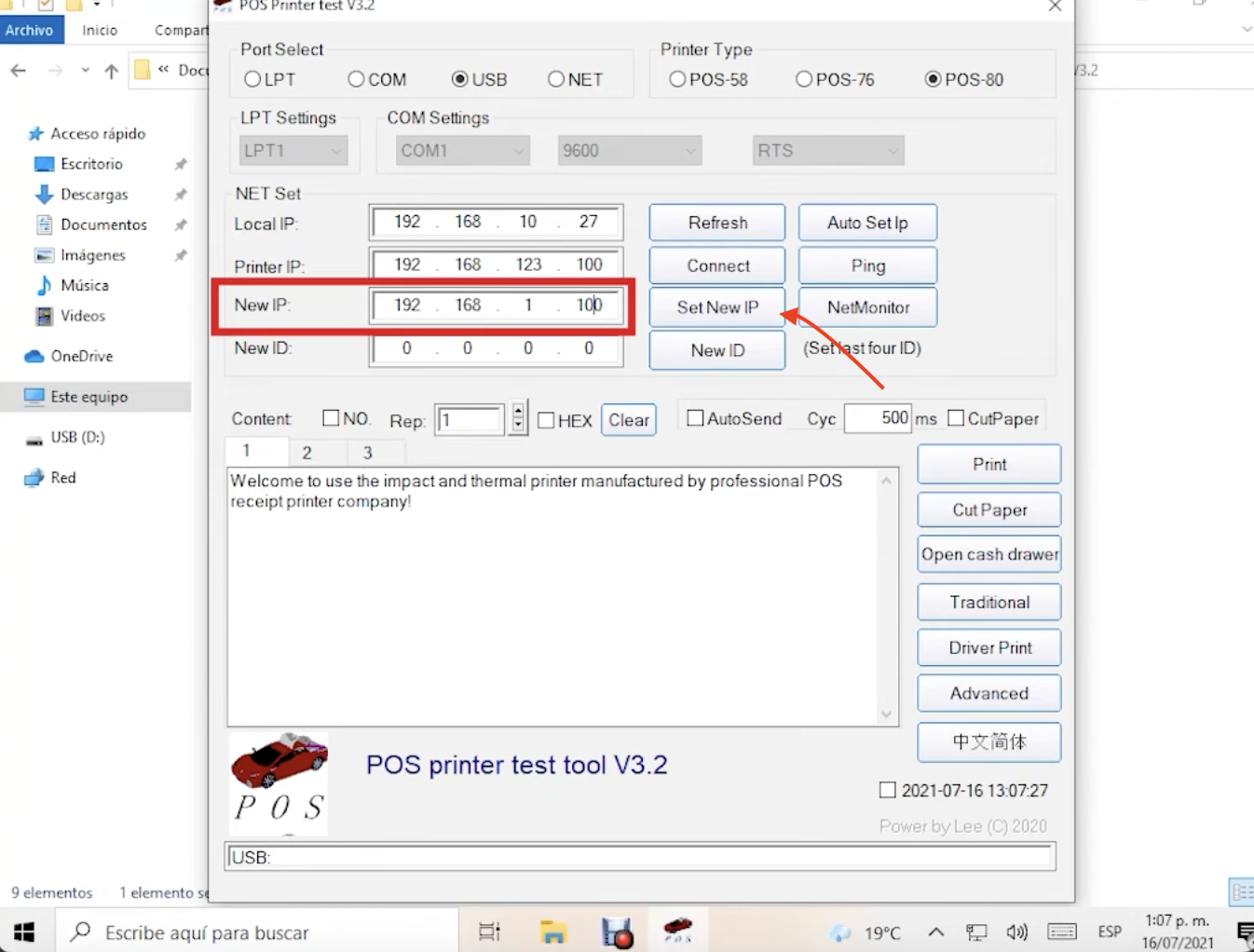Click the Rep spinner up arrow
This screenshot has width=1254, height=952.
(517, 412)
